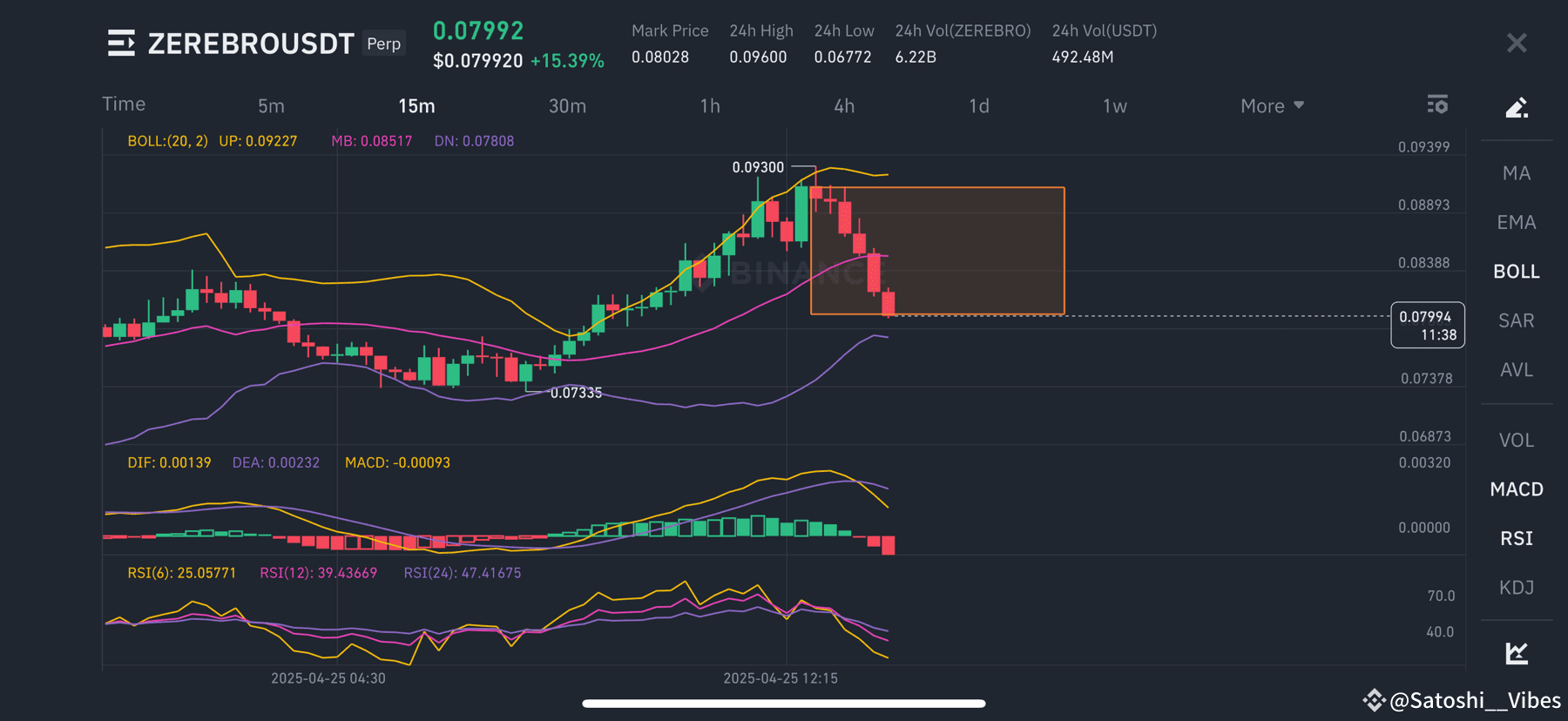Screen dimensions: 1568x721
Task: Disable the RSI sub-indicator
Action: click(x=1517, y=539)
